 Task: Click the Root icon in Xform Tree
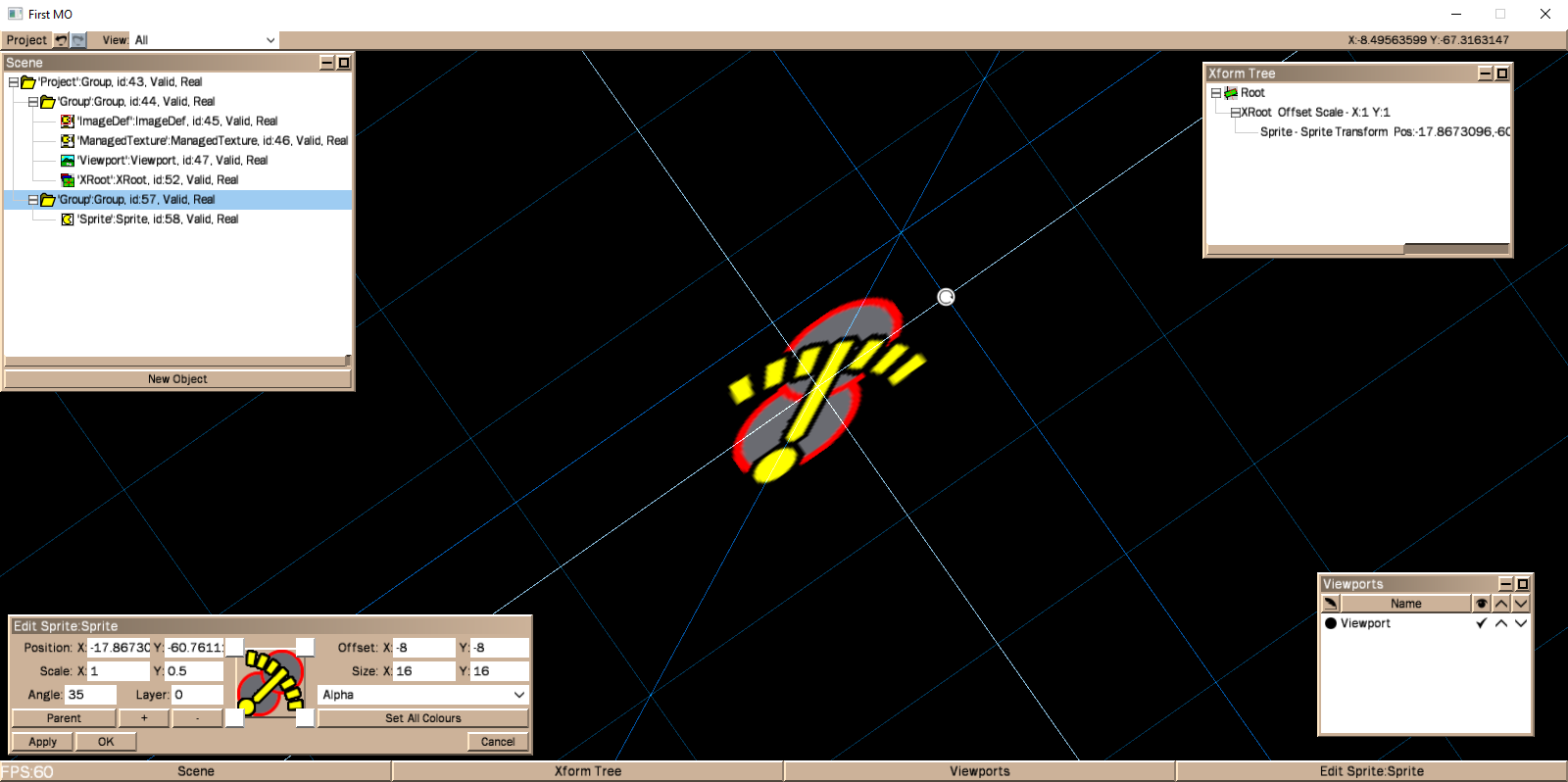coord(1231,93)
